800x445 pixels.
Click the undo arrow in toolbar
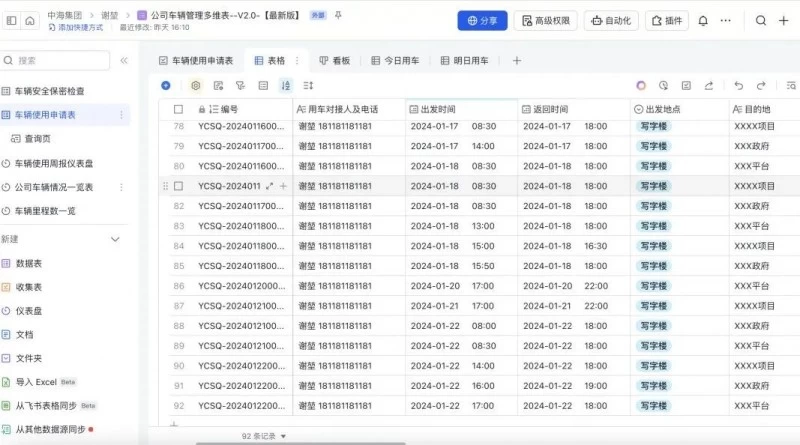(x=738, y=86)
